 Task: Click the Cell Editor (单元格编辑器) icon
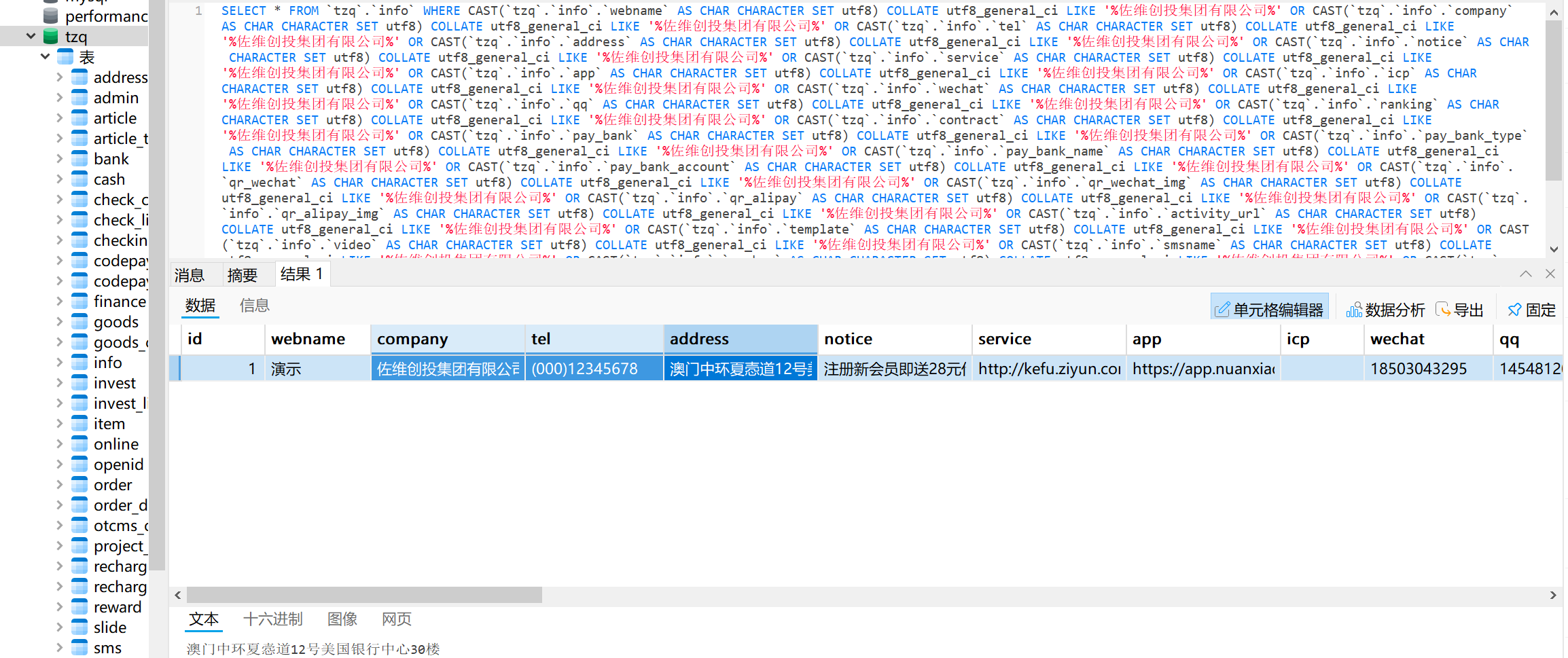click(x=1222, y=310)
